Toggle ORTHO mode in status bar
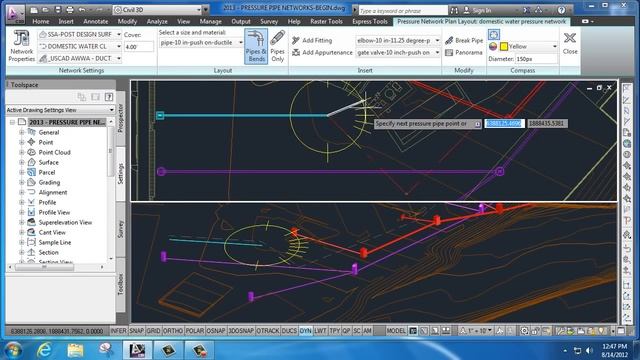 (x=173, y=331)
